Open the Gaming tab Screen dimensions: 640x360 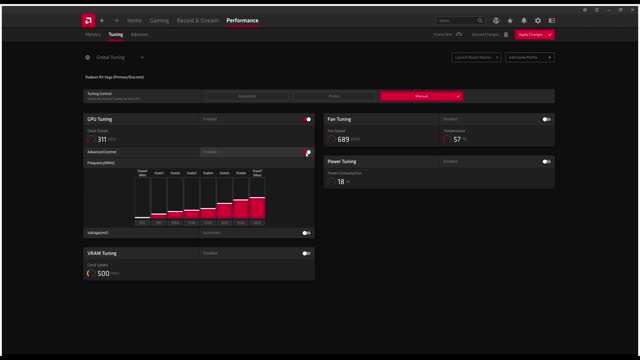[159, 20]
